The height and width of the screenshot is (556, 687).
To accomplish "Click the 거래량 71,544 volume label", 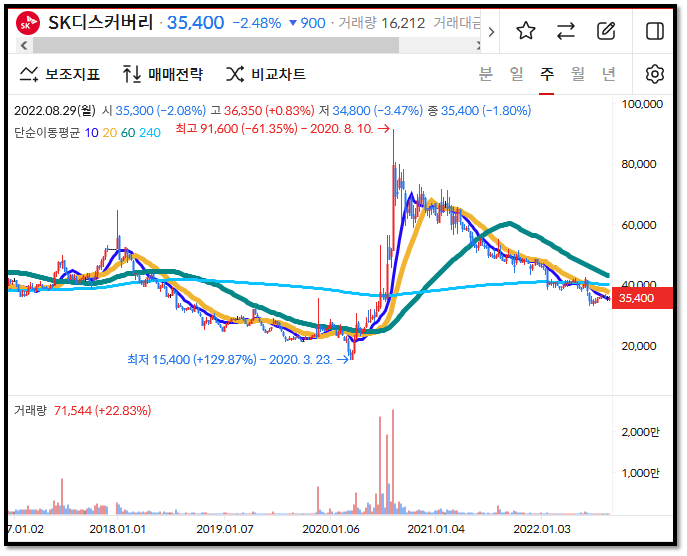I will pos(82,411).
